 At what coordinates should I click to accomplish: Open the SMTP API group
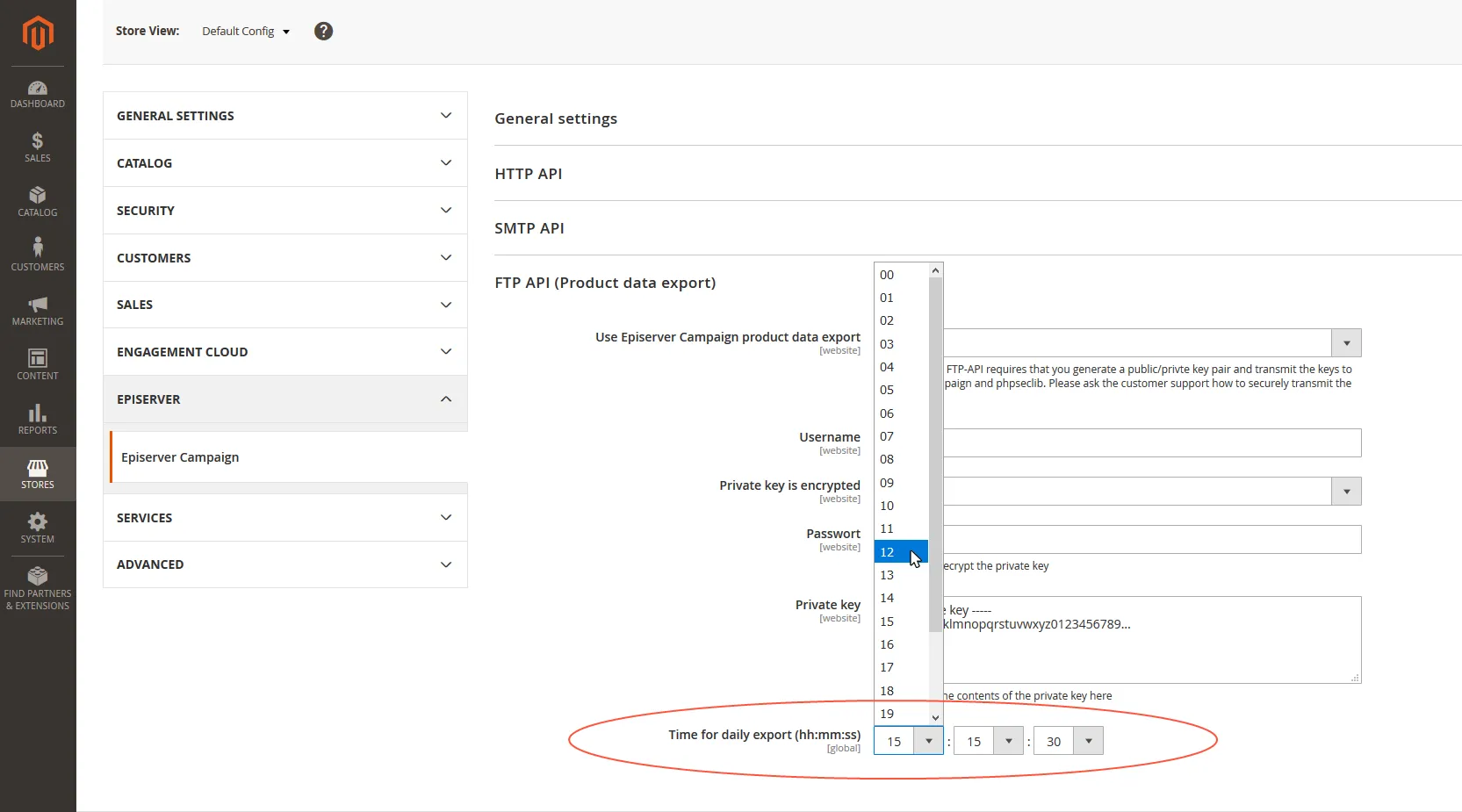pyautogui.click(x=529, y=228)
